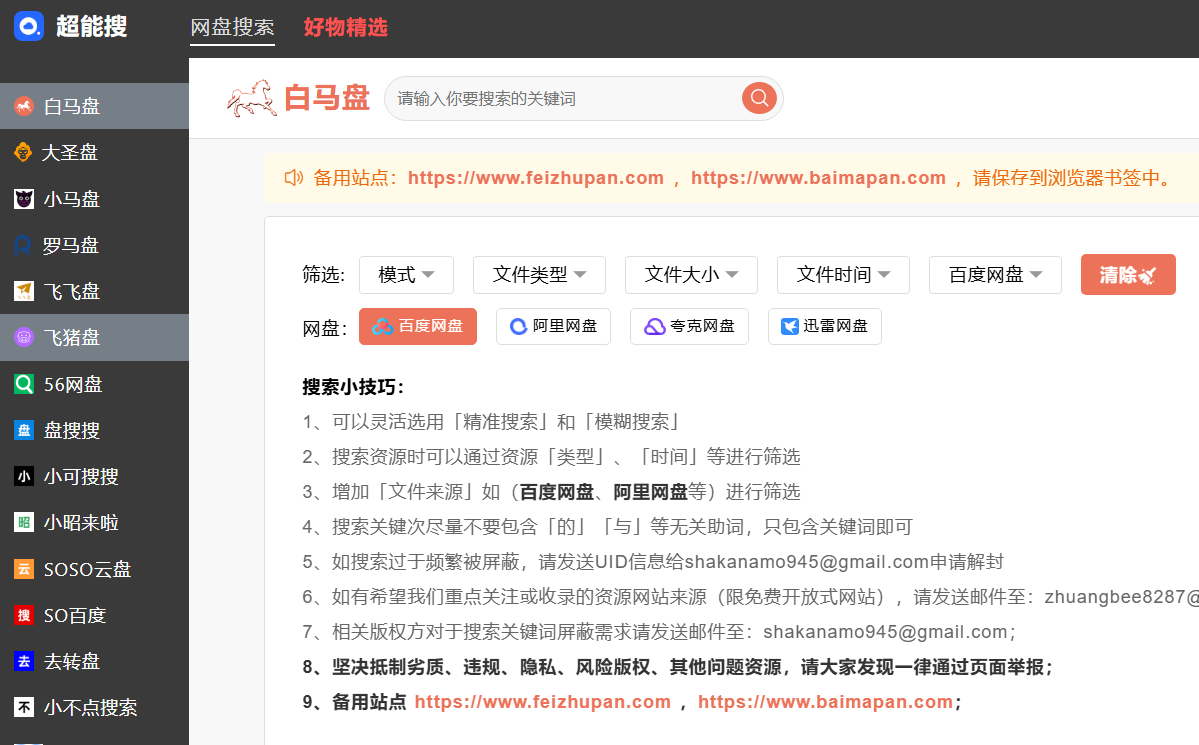Open baimapan.com link in top banner
The width and height of the screenshot is (1199, 745).
tap(818, 177)
